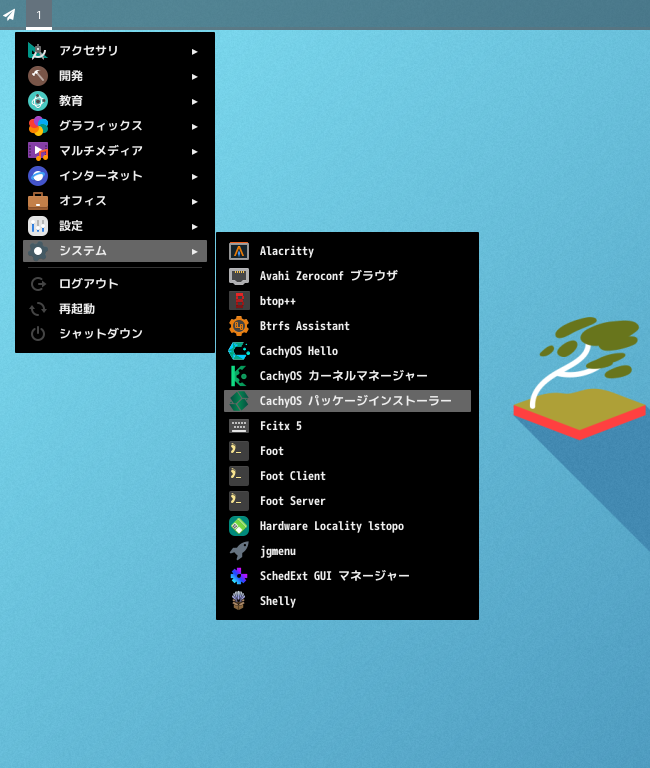
Task: Choose 再起動 to reboot
Action: pos(77,308)
